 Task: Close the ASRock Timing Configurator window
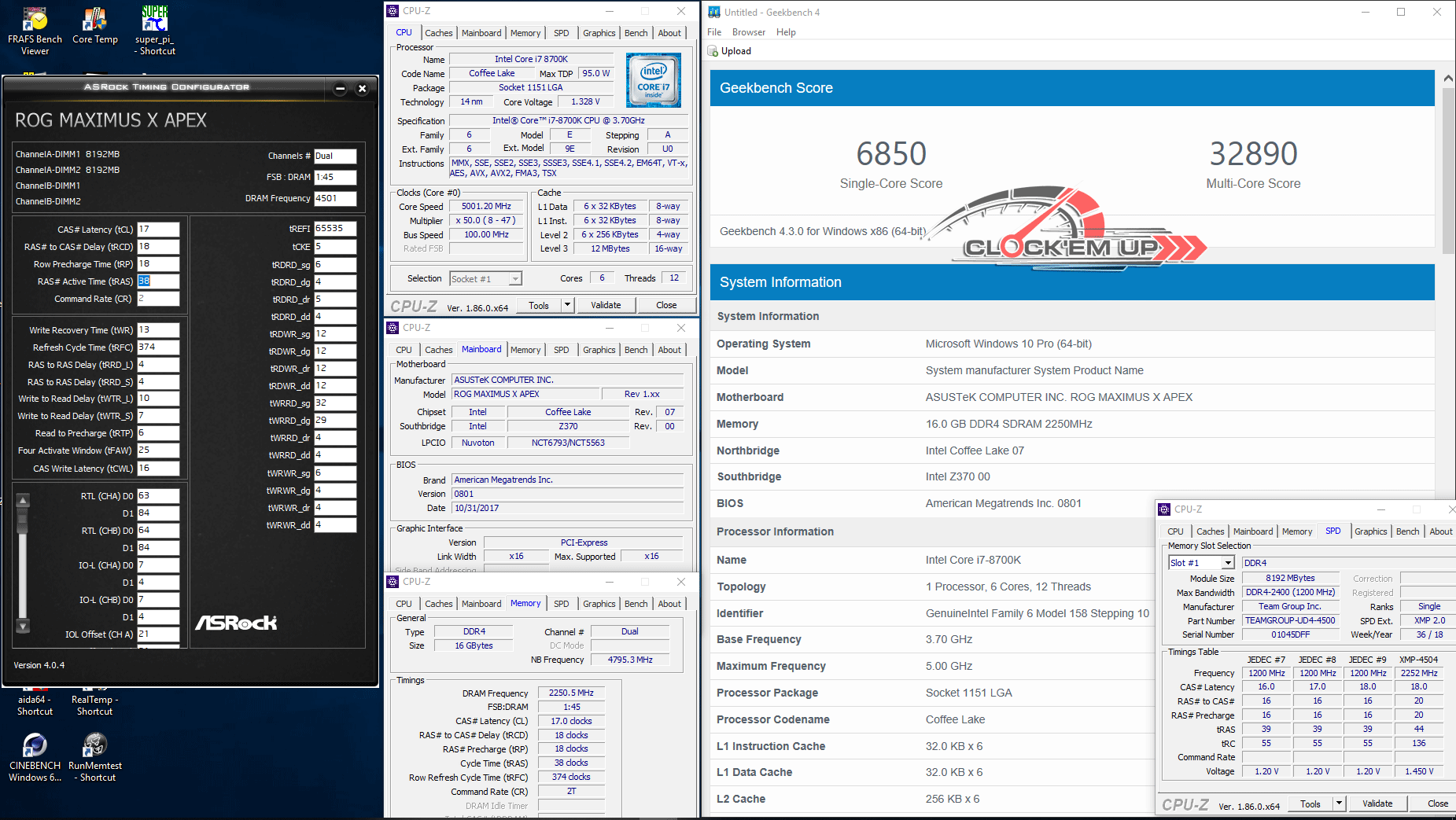point(363,88)
